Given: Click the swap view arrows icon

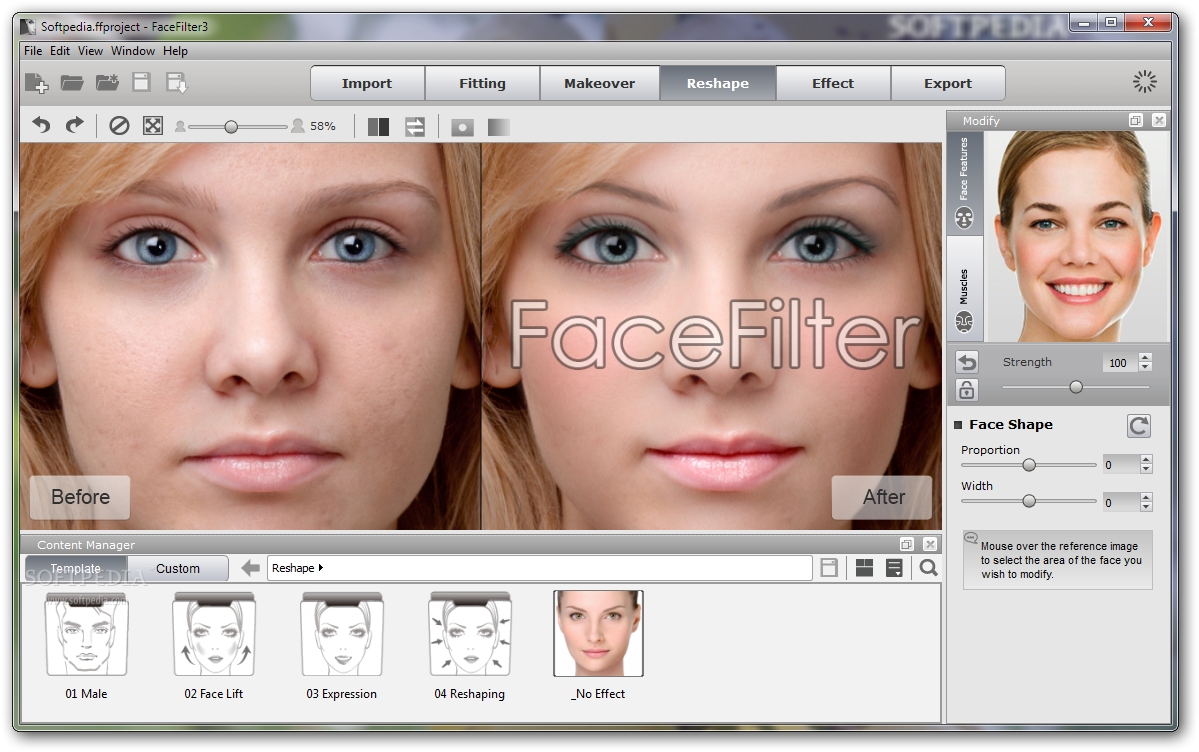Looking at the screenshot, I should pos(414,127).
